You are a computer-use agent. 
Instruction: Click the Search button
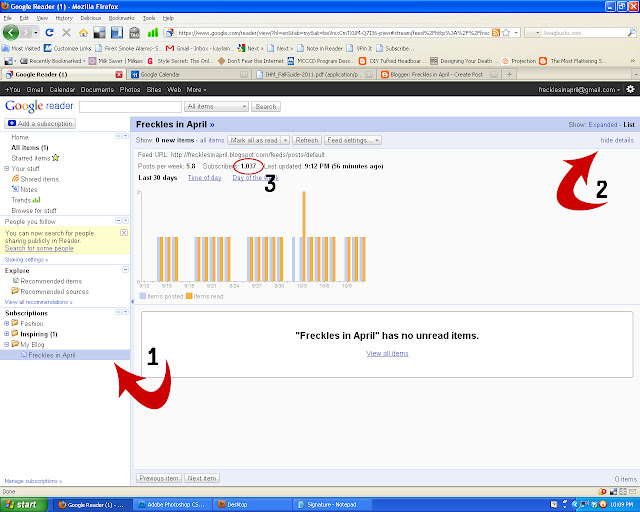click(x=266, y=106)
